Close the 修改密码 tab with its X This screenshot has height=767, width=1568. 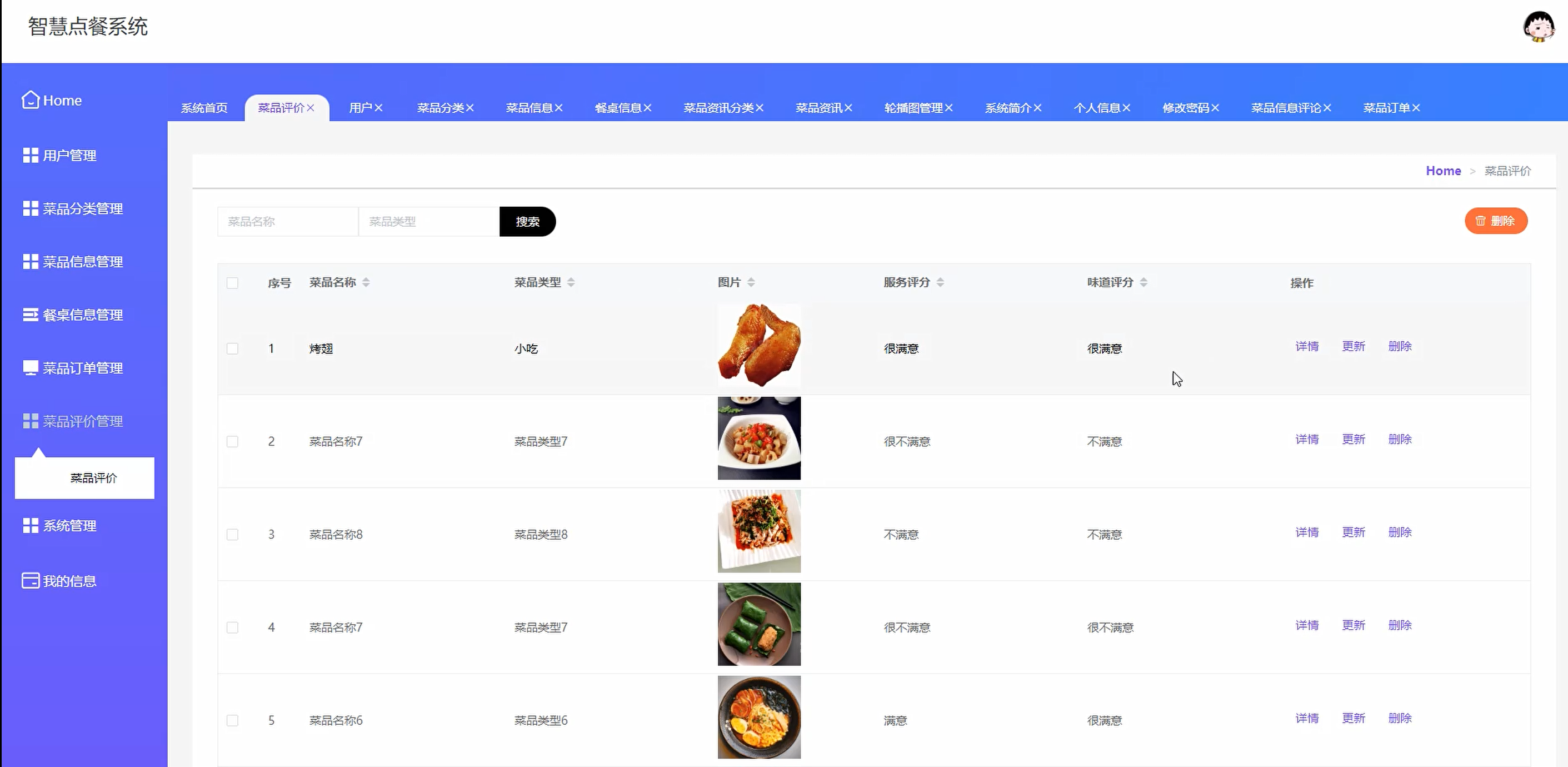1216,108
